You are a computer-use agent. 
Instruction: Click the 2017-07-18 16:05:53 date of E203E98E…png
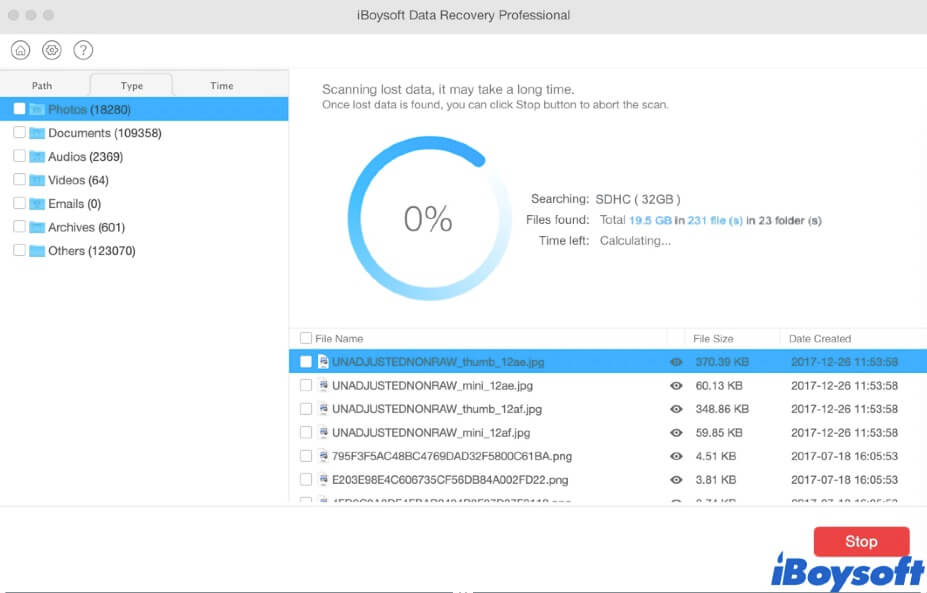coord(844,480)
